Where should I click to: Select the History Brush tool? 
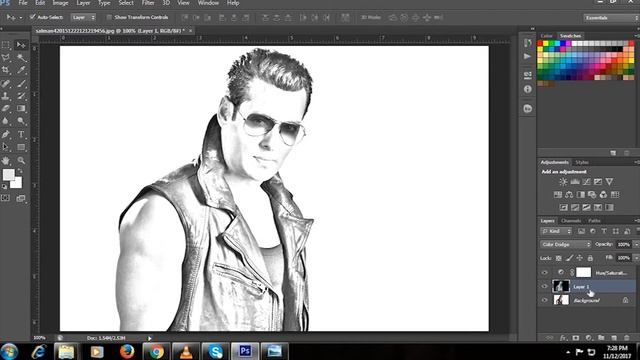coord(21,96)
